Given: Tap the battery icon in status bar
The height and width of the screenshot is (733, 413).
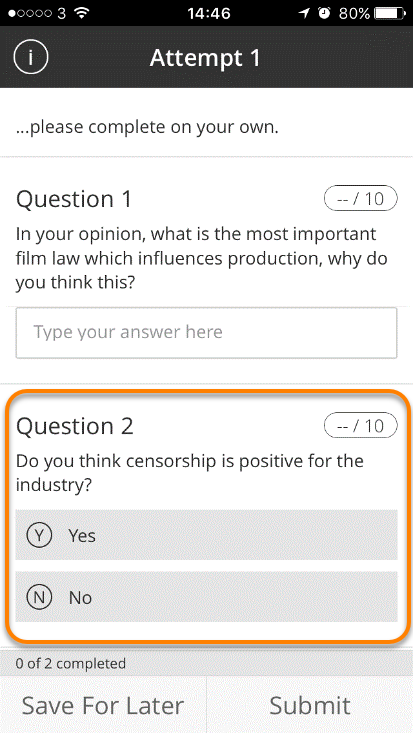Looking at the screenshot, I should [391, 13].
